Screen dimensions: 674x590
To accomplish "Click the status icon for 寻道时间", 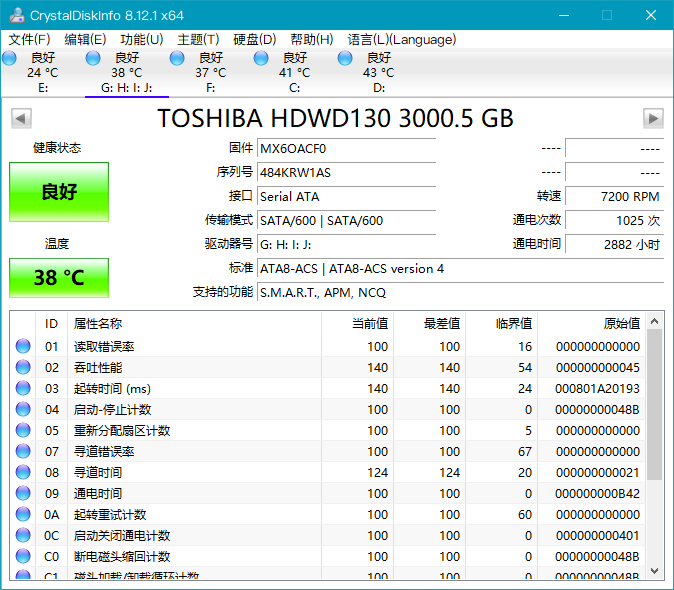I will pyautogui.click(x=23, y=472).
